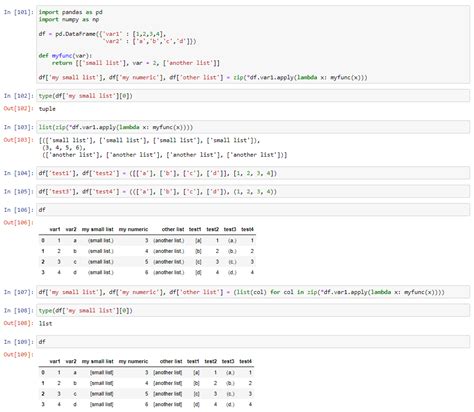Click 'test1' header in Out[109] table

(x=193, y=361)
